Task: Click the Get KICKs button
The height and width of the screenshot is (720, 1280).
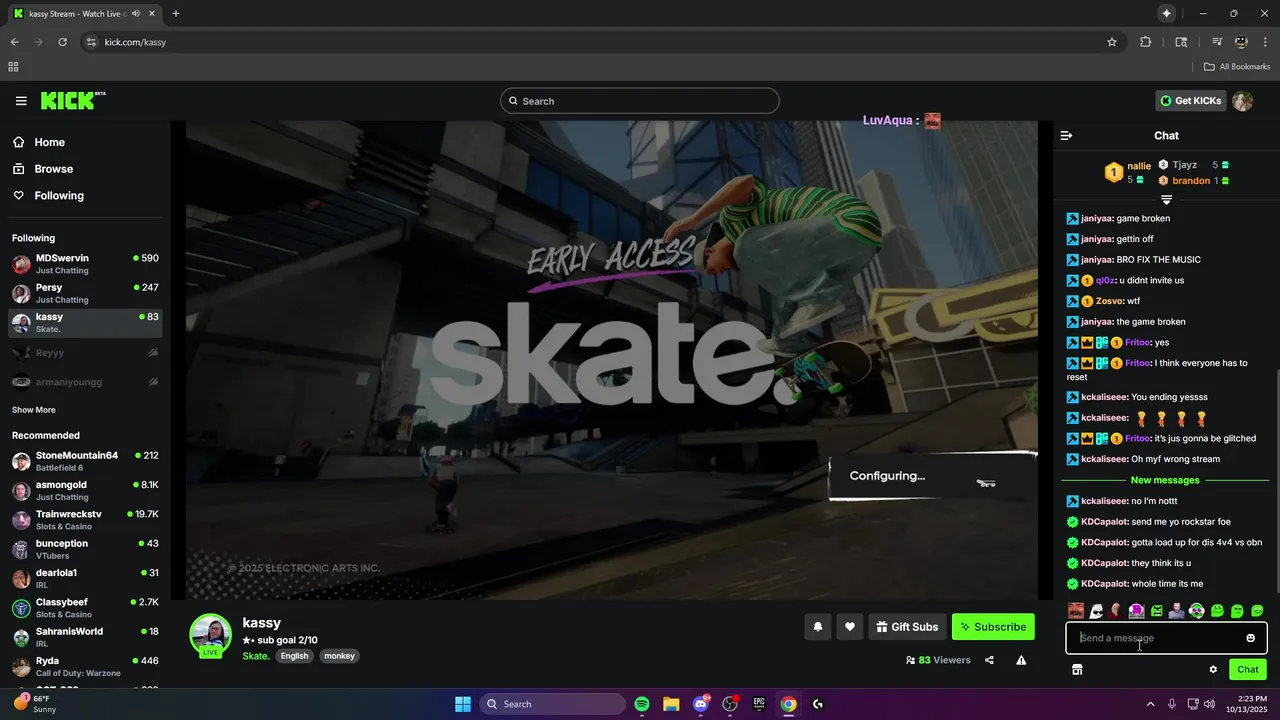Action: [1190, 101]
